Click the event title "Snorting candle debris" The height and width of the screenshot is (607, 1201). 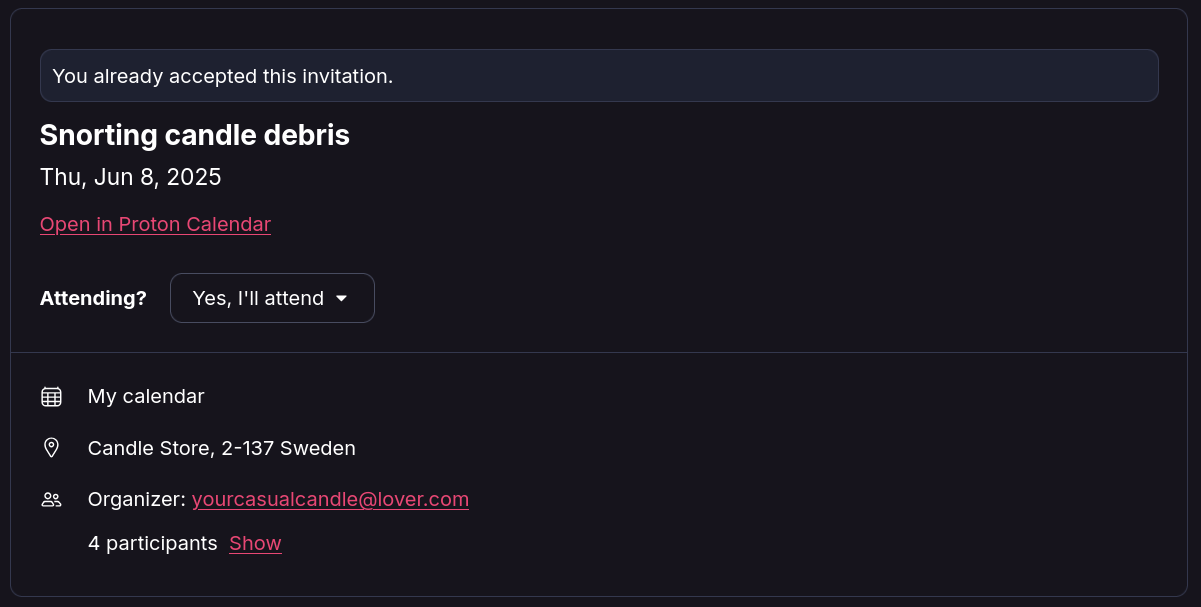[195, 135]
